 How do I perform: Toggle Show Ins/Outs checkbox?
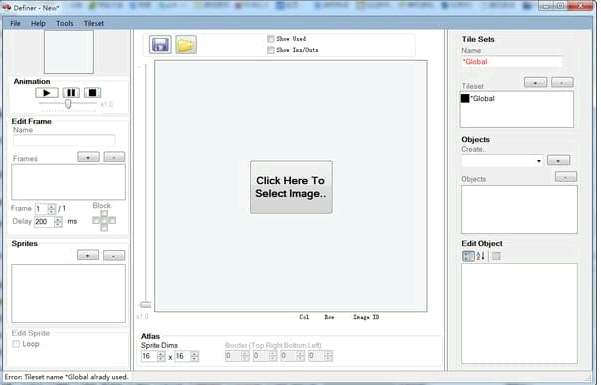pyautogui.click(x=271, y=50)
